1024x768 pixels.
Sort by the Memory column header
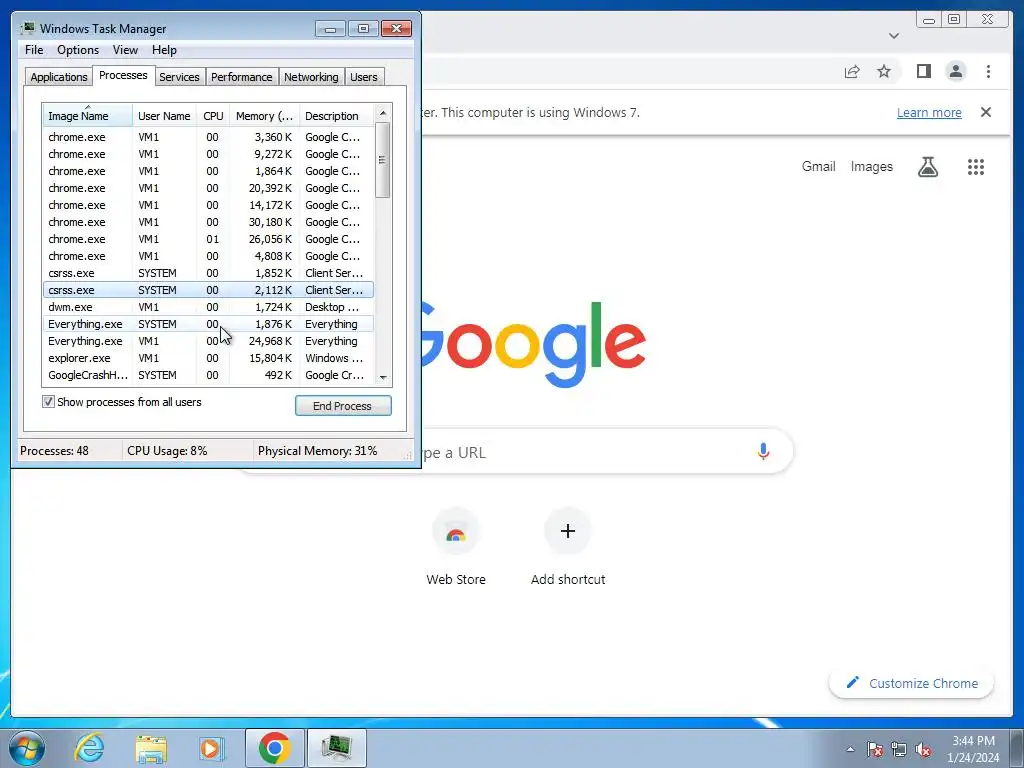pos(264,116)
